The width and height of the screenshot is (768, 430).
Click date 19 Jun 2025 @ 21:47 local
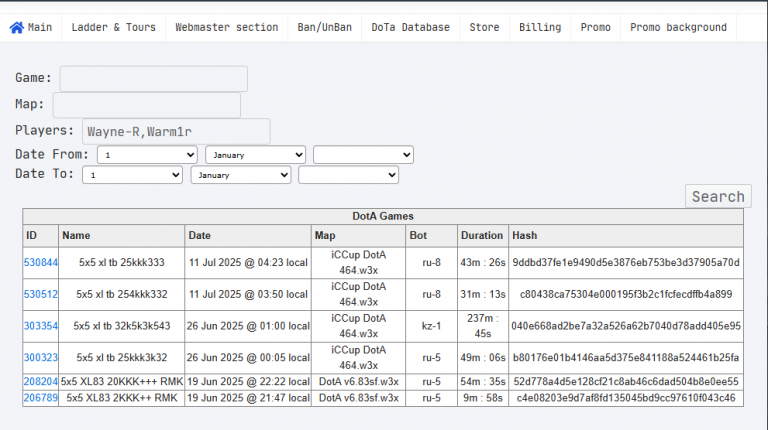248,398
